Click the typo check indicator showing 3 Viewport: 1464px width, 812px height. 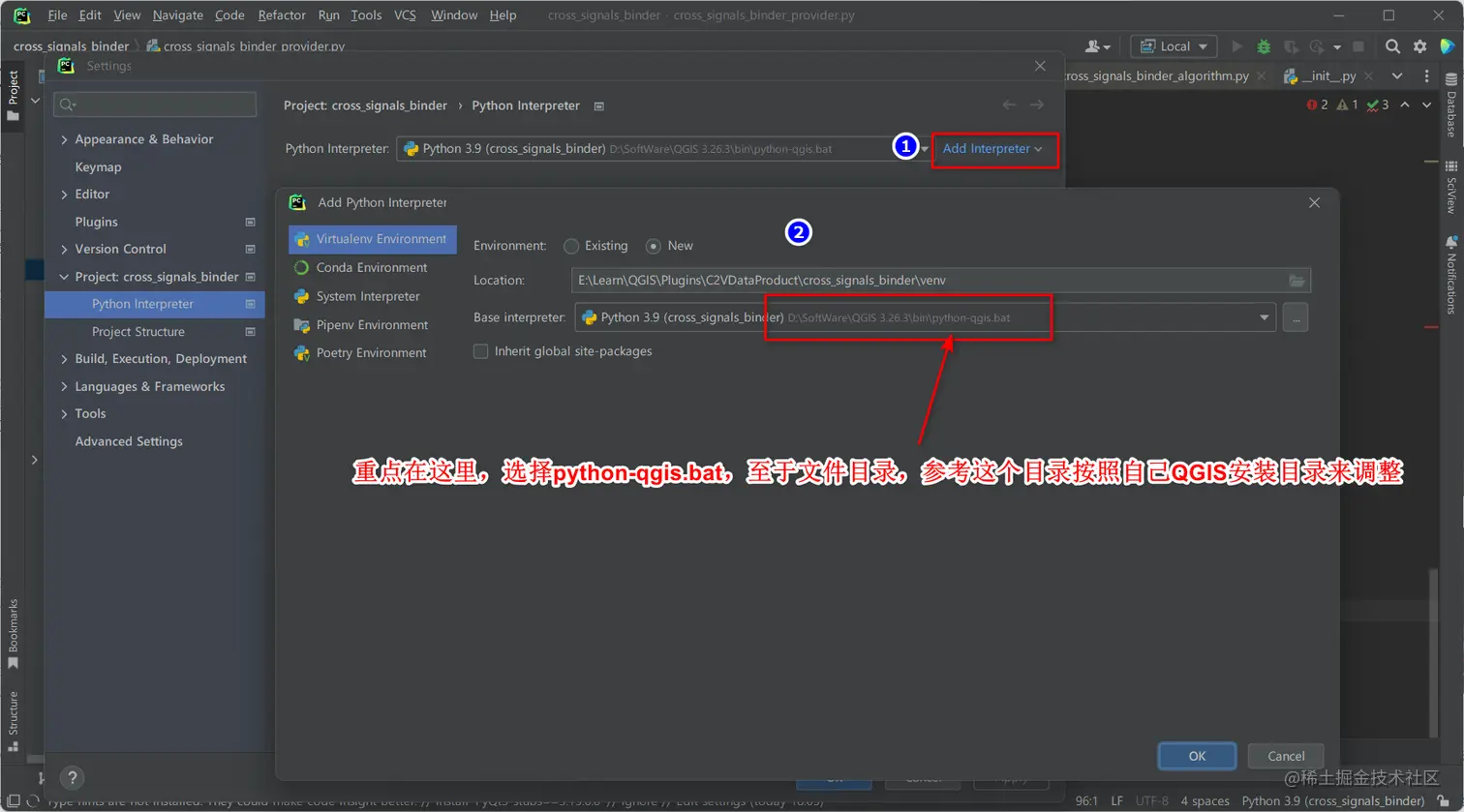[1378, 105]
